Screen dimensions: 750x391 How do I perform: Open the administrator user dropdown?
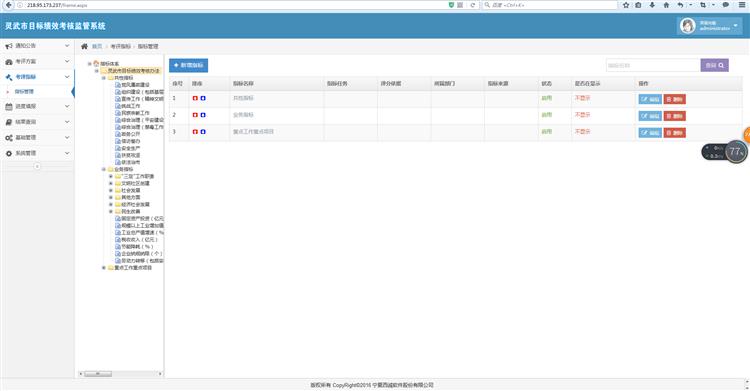pyautogui.click(x=710, y=26)
